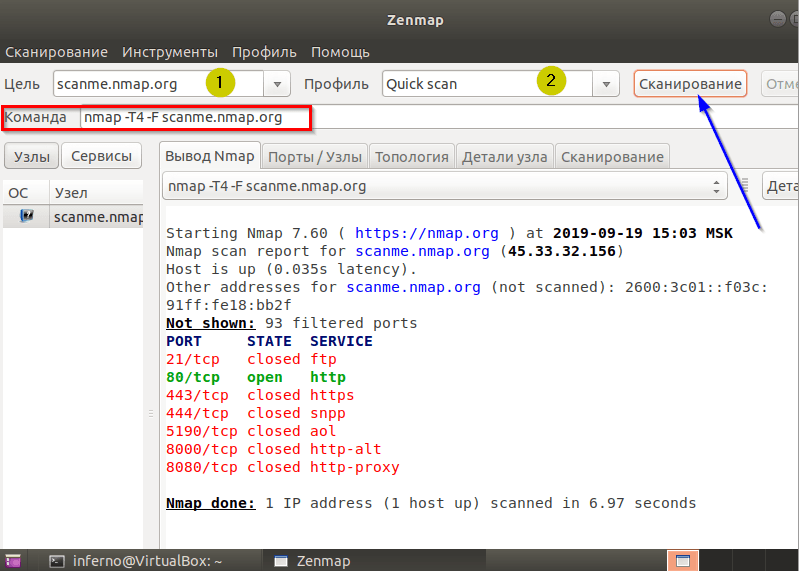
Task: Click the 443/tcp closed https line
Action: 260,395
